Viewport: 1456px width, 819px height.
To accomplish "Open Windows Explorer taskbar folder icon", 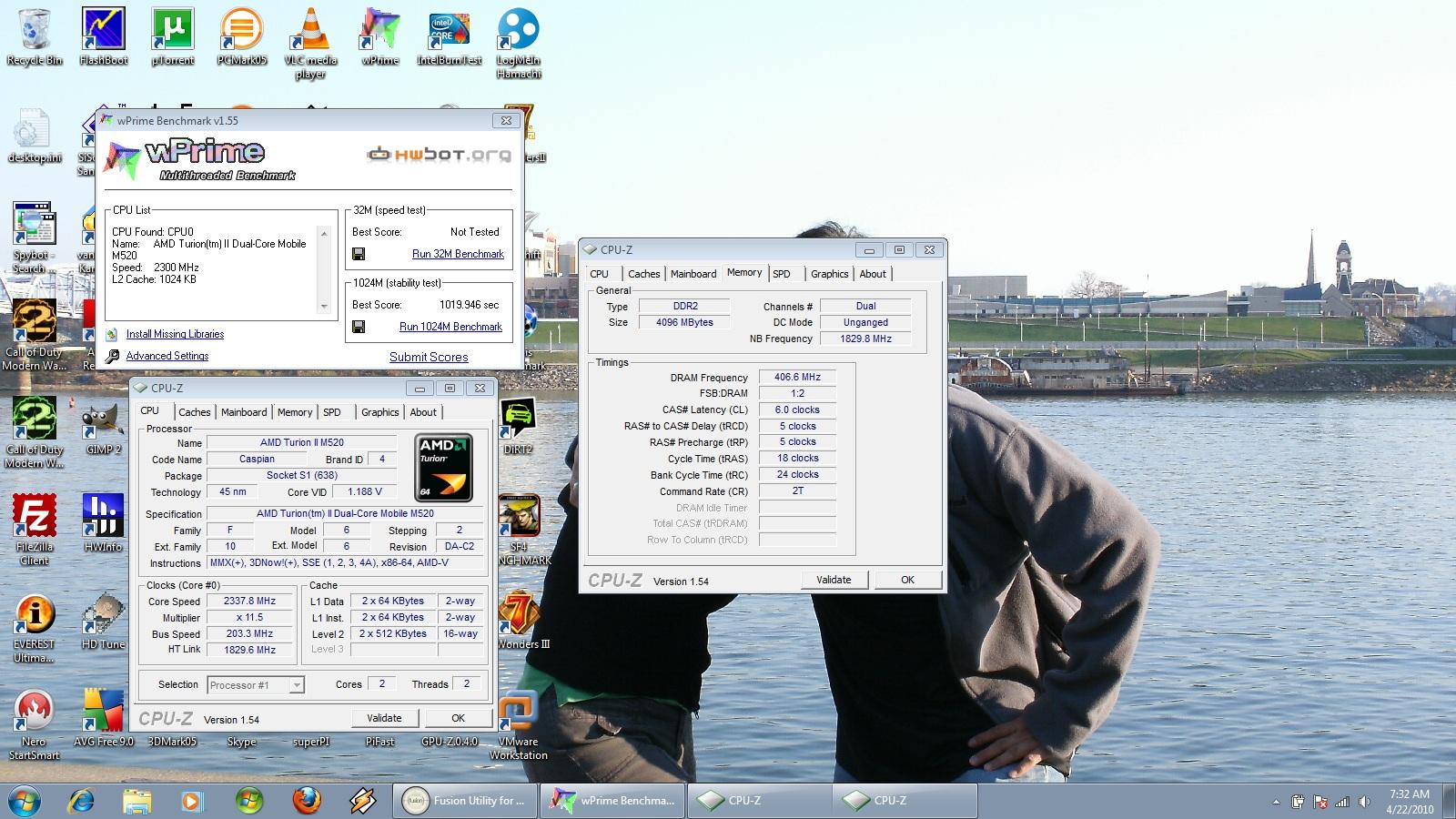I will [x=137, y=801].
